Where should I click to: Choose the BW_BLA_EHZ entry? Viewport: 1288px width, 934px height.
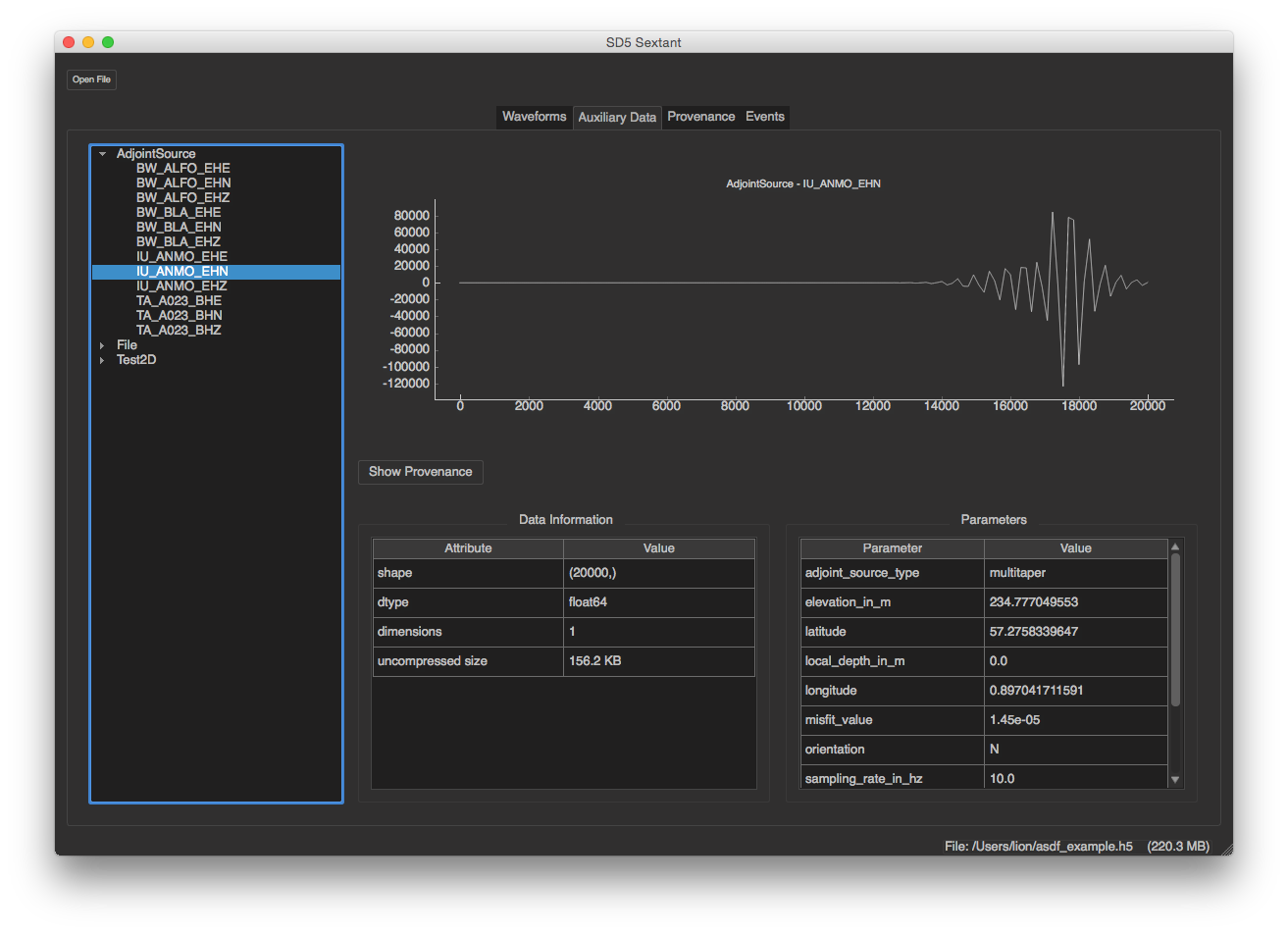178,242
